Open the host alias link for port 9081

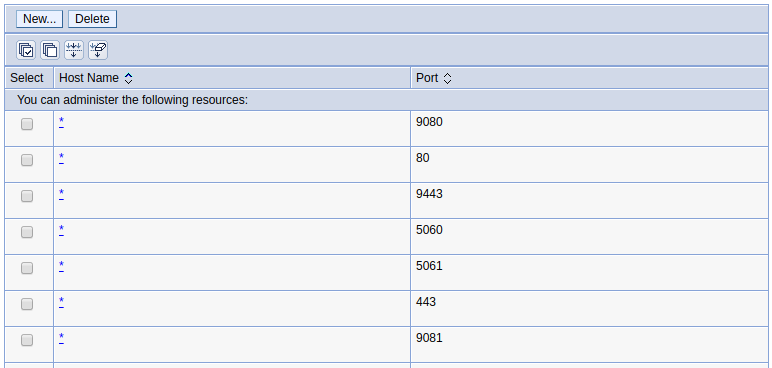click(62, 337)
